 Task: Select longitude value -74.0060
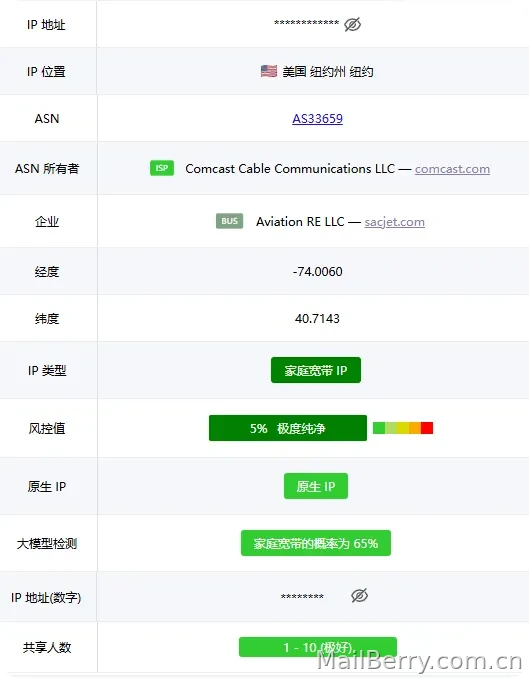(317, 272)
